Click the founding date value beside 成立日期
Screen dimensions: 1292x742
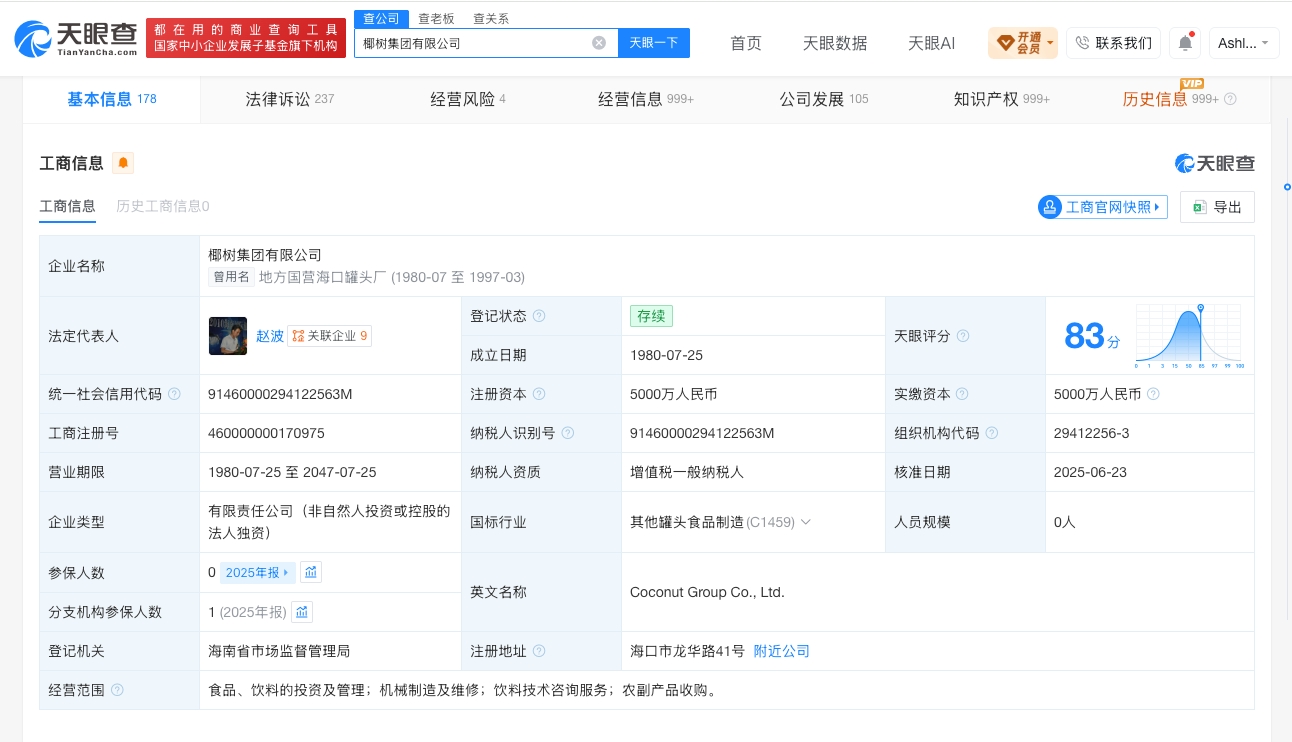[x=668, y=355]
